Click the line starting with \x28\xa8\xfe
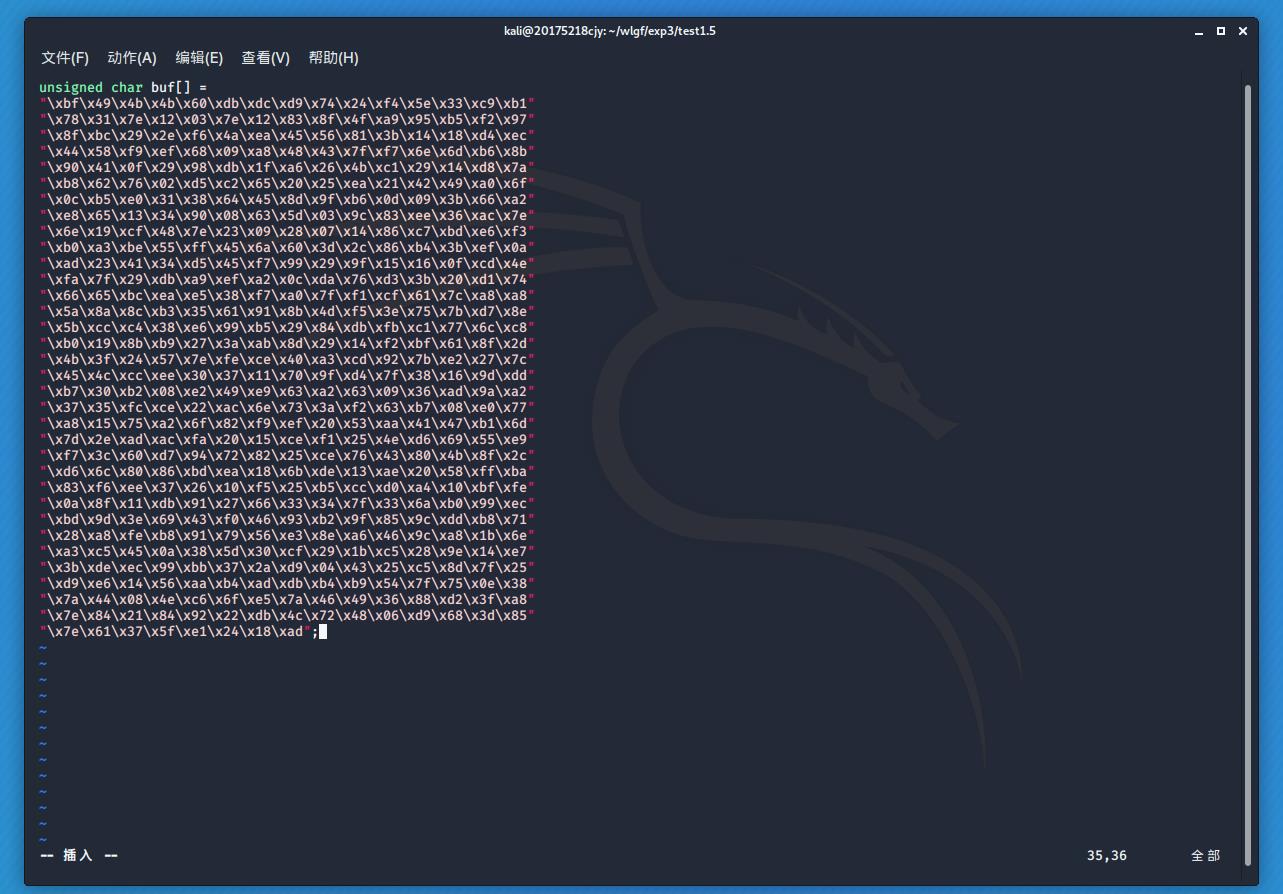Viewport: 1283px width, 894px height. pyautogui.click(x=288, y=536)
